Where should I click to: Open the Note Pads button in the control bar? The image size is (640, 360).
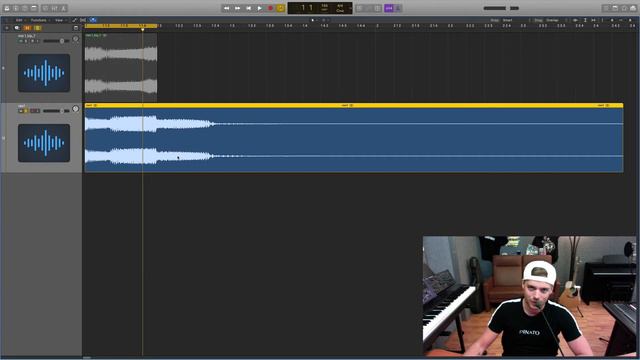(616, 8)
